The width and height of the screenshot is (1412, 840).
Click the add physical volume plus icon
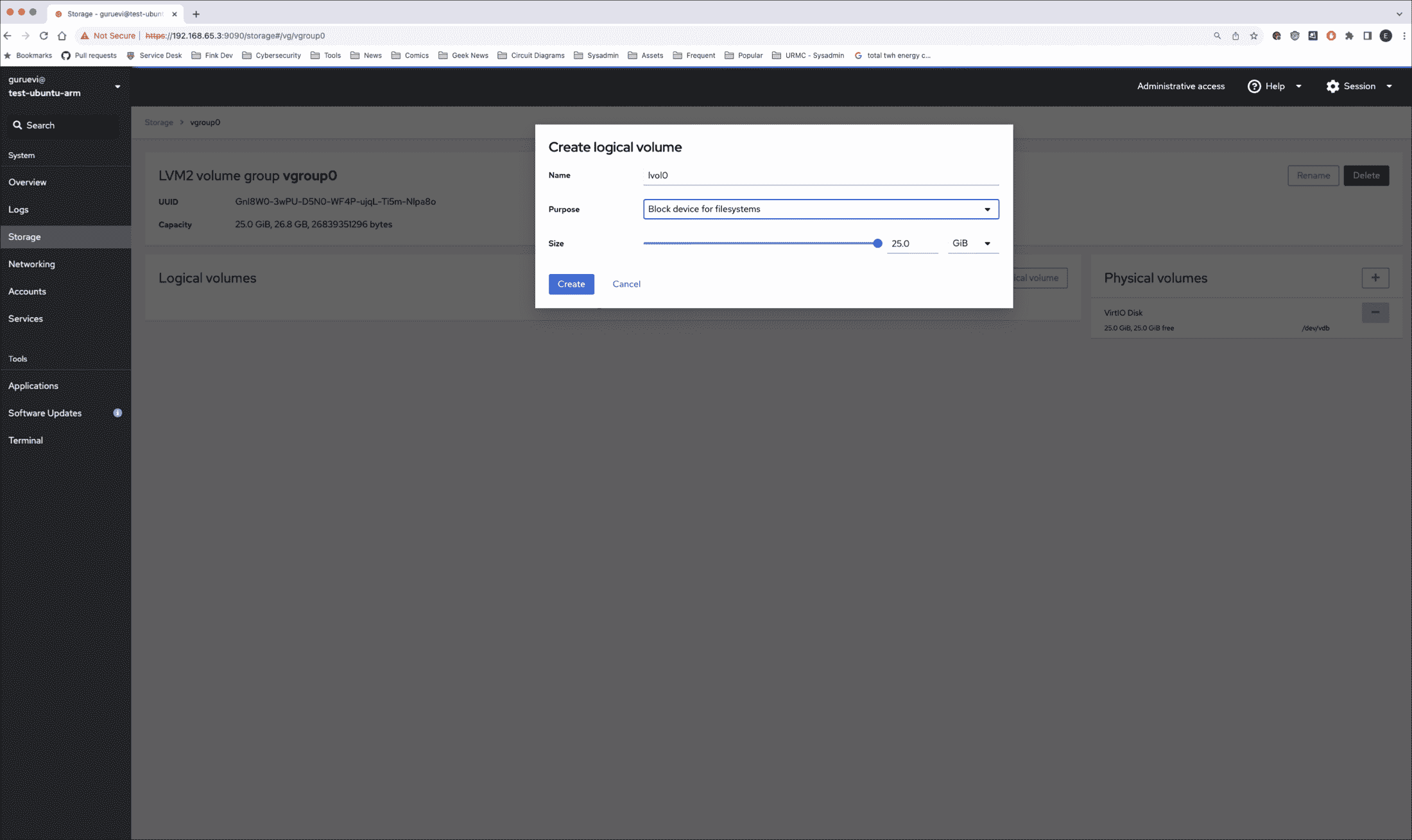coord(1375,278)
